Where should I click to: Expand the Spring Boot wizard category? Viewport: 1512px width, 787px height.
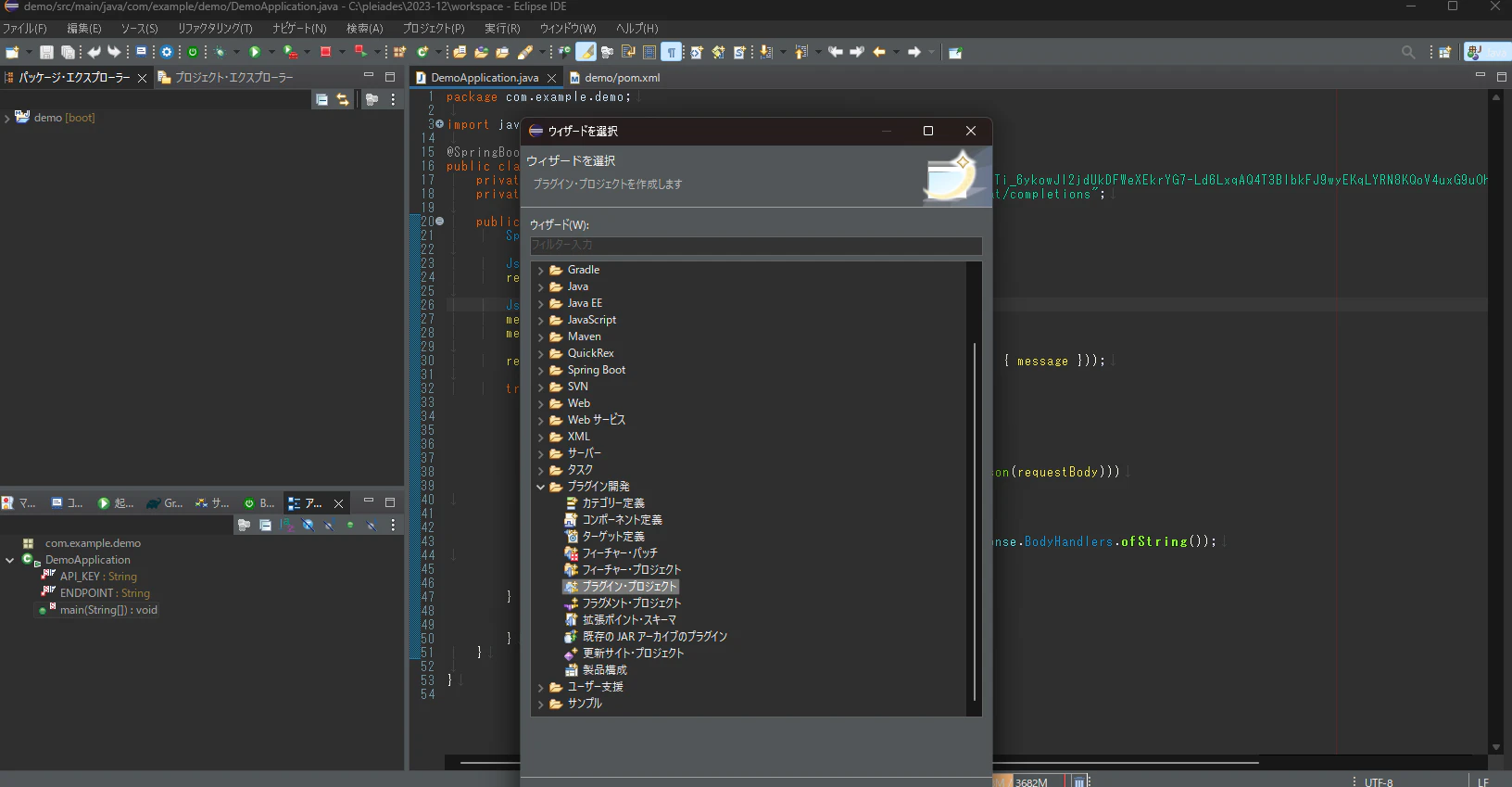pyautogui.click(x=541, y=371)
